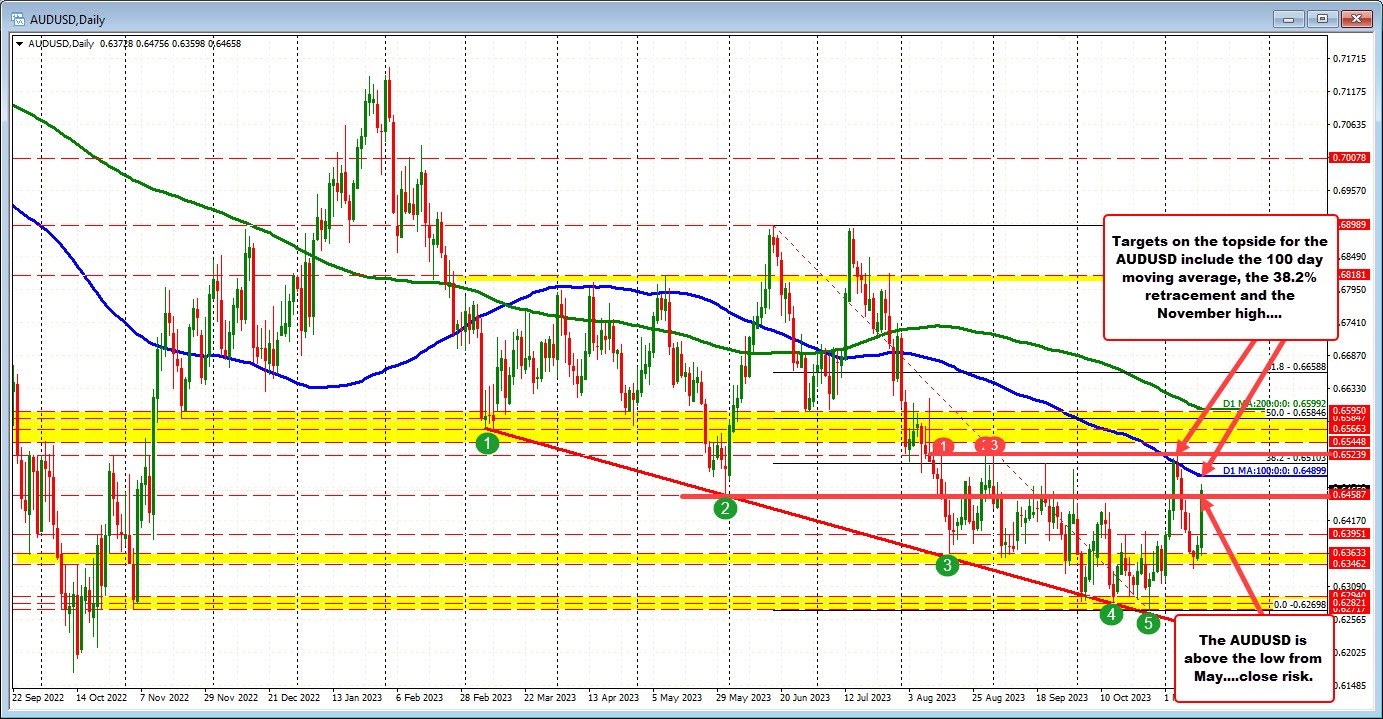Viewport: 1383px width, 719px height.
Task: Click the topside targets annotation text box
Action: pos(1220,277)
